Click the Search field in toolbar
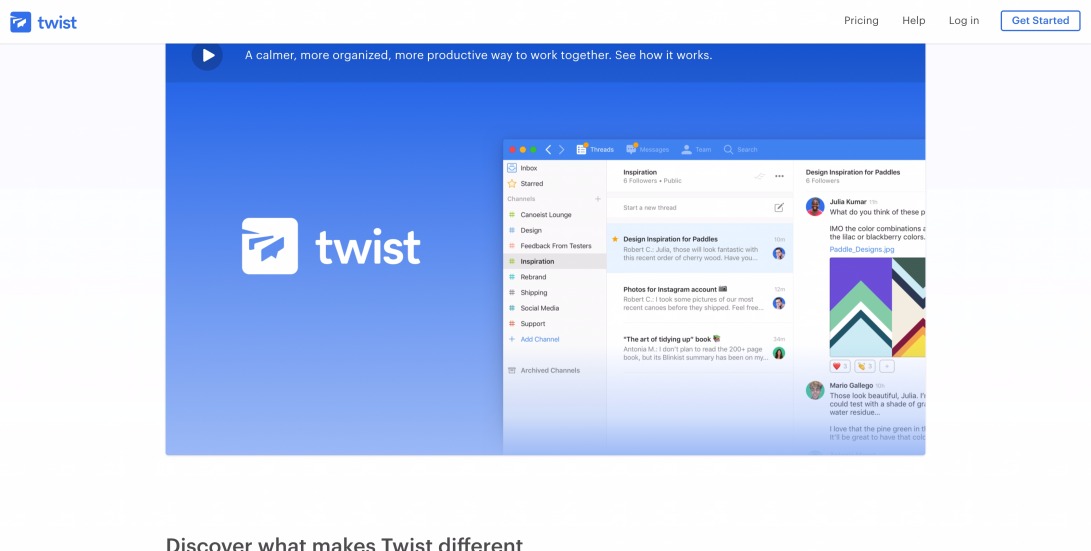 click(740, 150)
